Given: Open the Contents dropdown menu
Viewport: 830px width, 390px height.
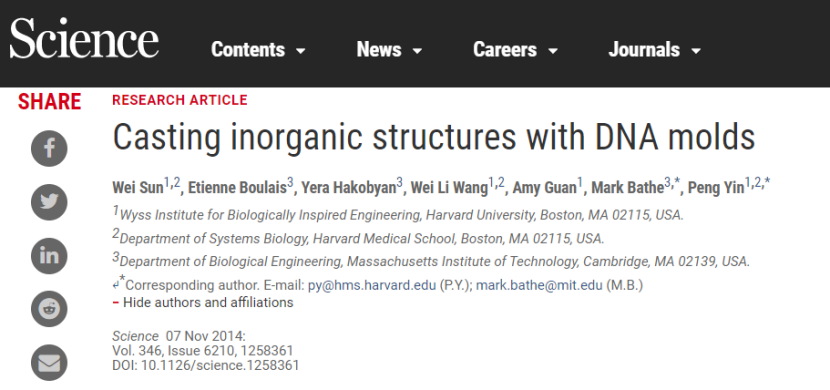Looking at the screenshot, I should (258, 50).
